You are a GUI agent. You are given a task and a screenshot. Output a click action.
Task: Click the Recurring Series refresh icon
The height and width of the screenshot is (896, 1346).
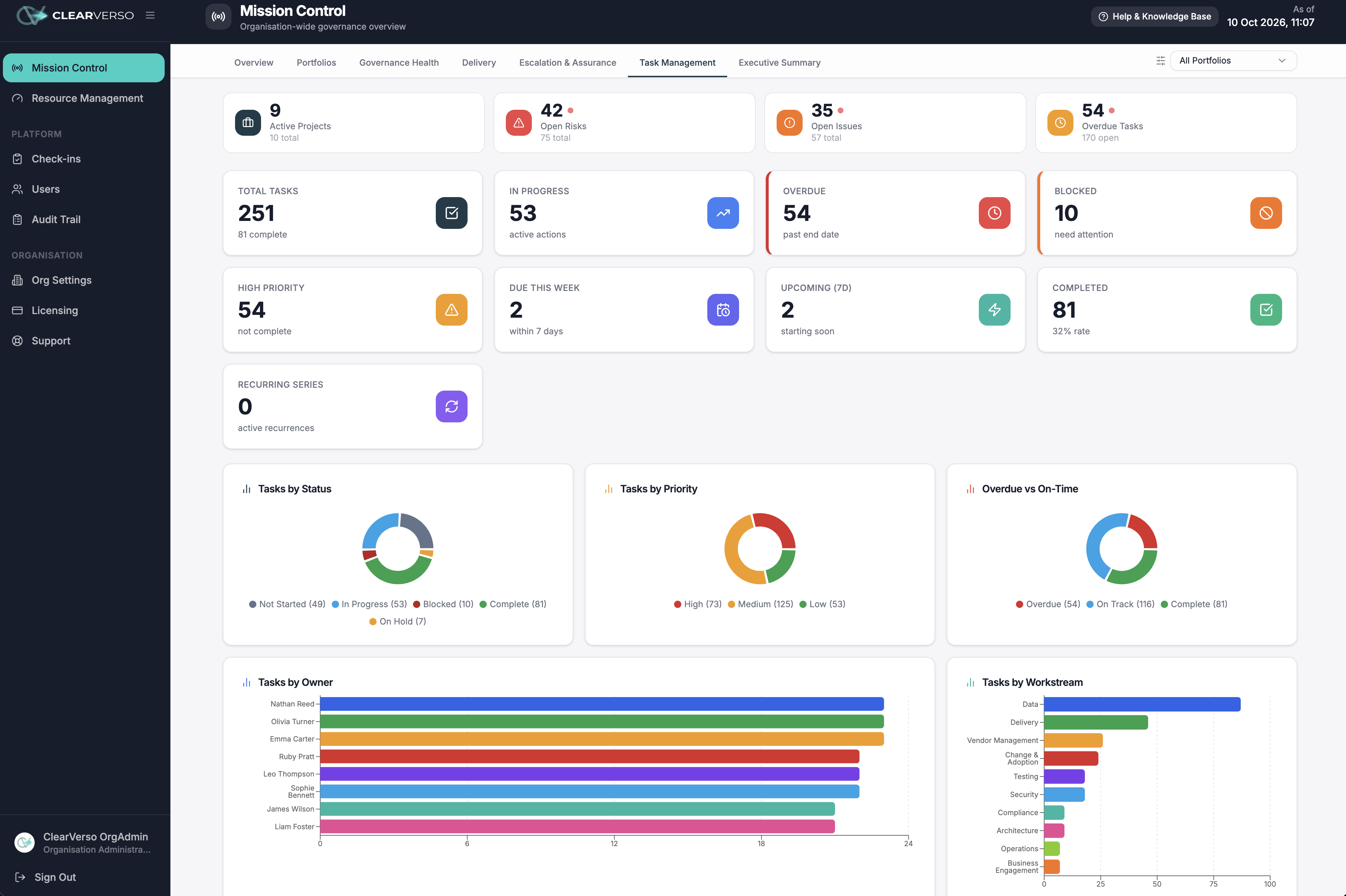tap(452, 406)
